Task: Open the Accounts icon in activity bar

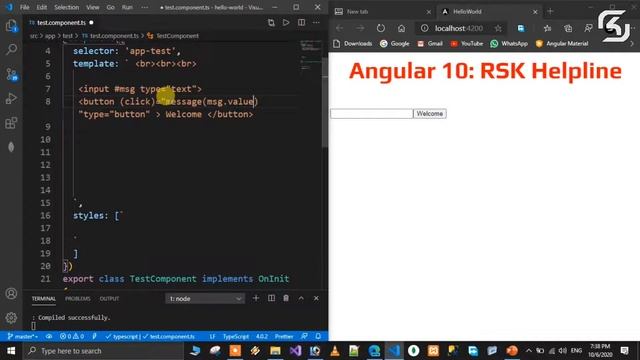Action: [11, 293]
